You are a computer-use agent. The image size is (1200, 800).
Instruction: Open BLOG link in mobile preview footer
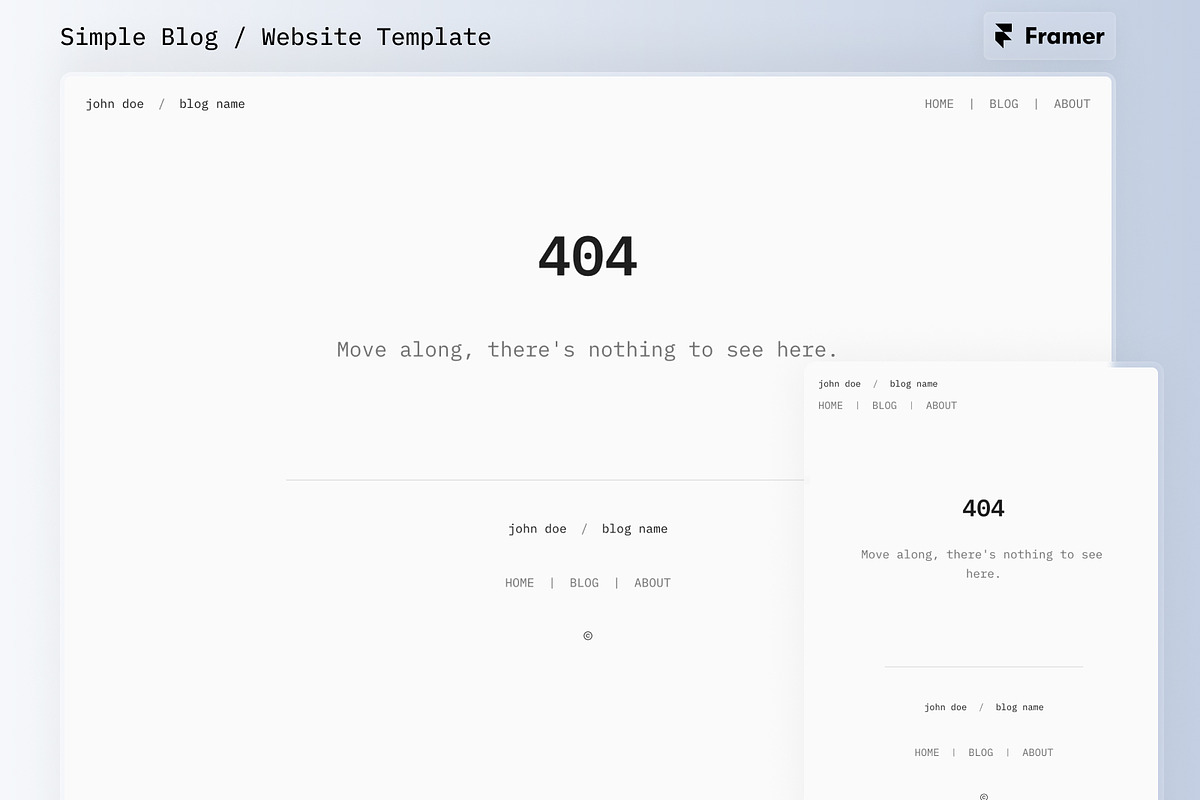coord(981,753)
